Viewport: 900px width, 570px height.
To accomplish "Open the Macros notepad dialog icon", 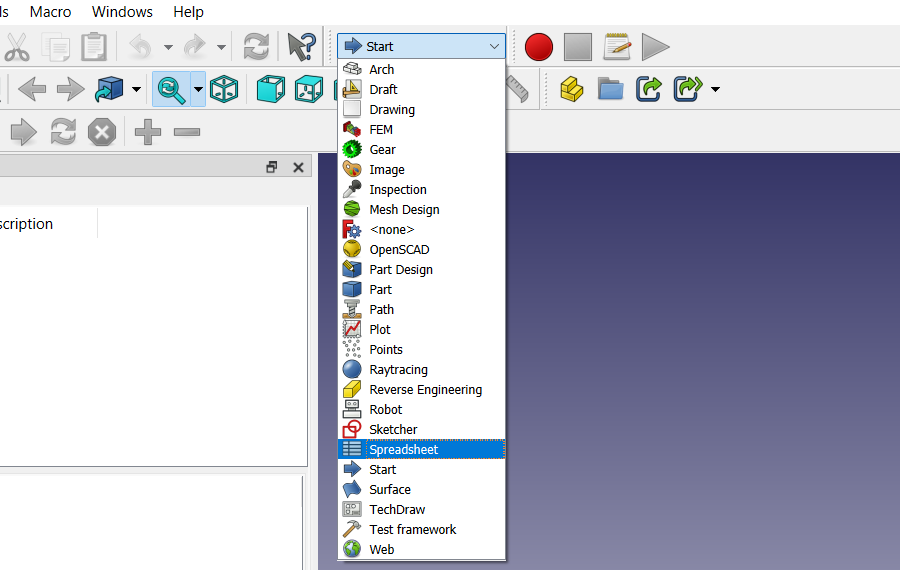I will pyautogui.click(x=617, y=47).
